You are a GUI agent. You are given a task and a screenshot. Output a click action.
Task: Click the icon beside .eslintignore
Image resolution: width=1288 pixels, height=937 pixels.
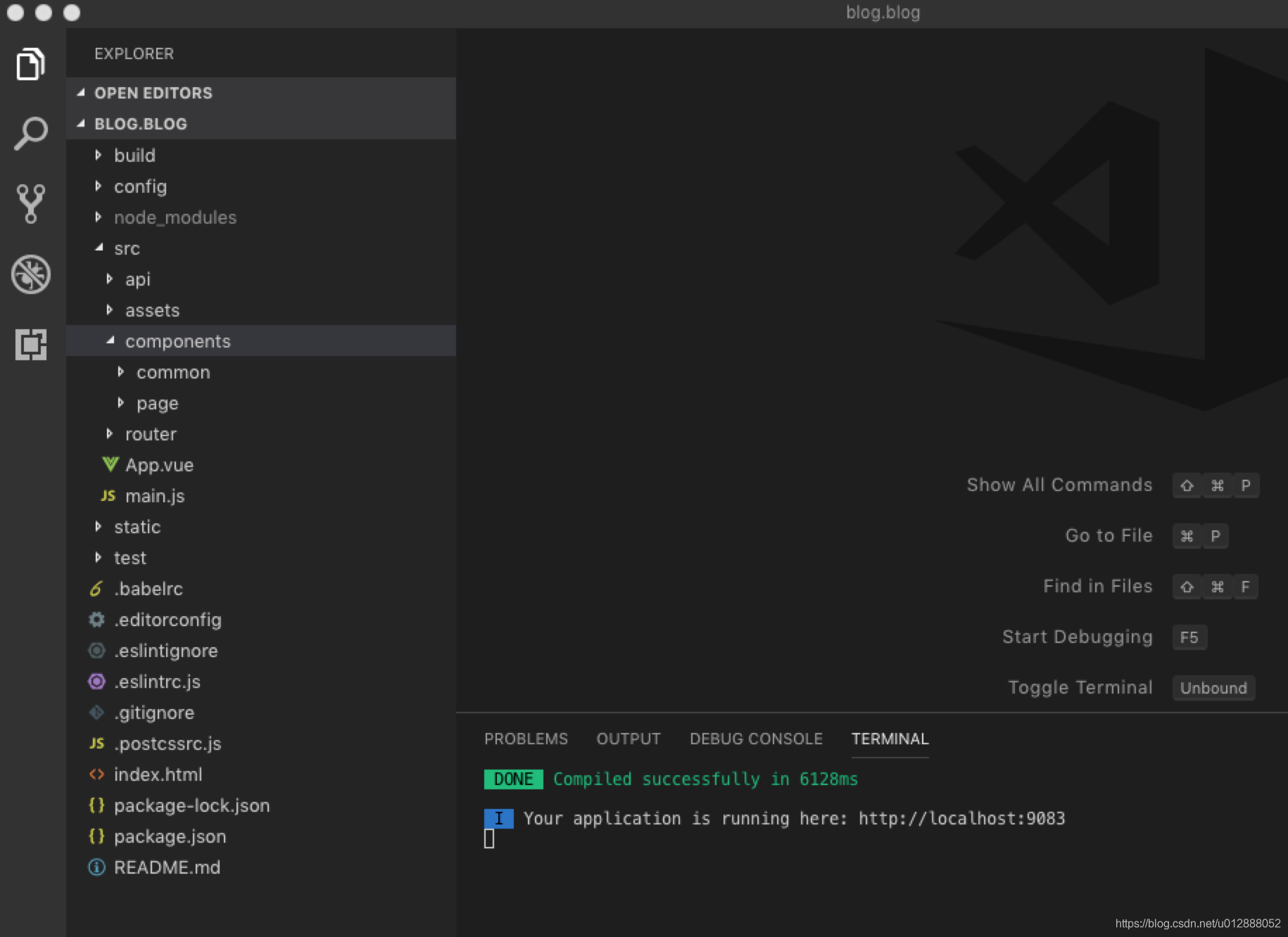(96, 650)
